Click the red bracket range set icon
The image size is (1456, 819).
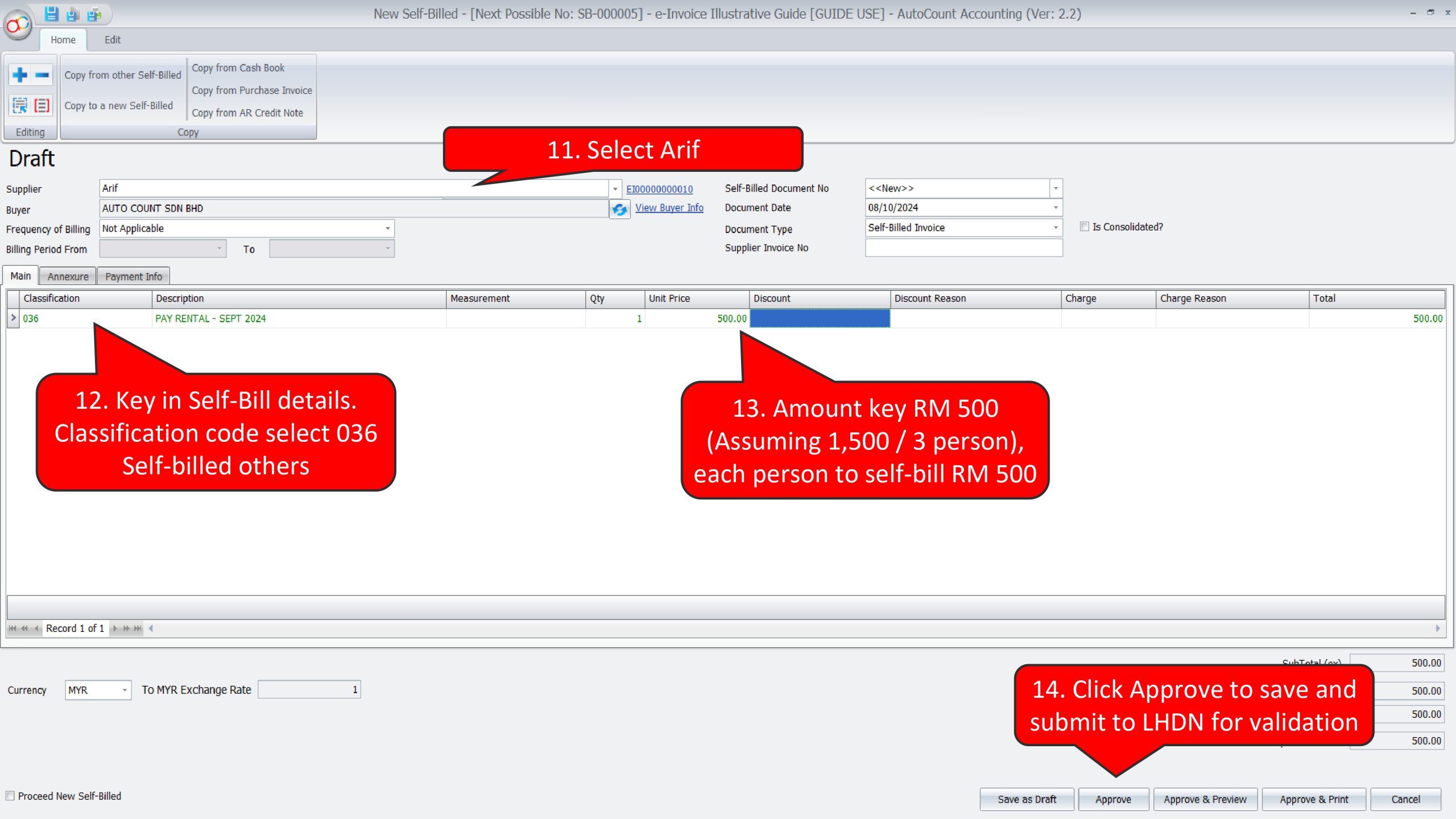click(42, 105)
